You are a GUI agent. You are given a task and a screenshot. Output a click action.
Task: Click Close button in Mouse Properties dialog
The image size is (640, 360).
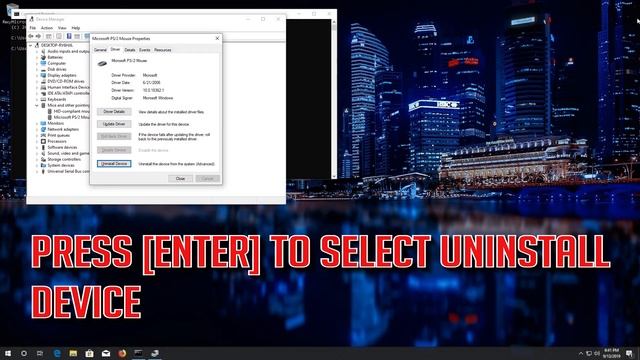[x=180, y=179]
